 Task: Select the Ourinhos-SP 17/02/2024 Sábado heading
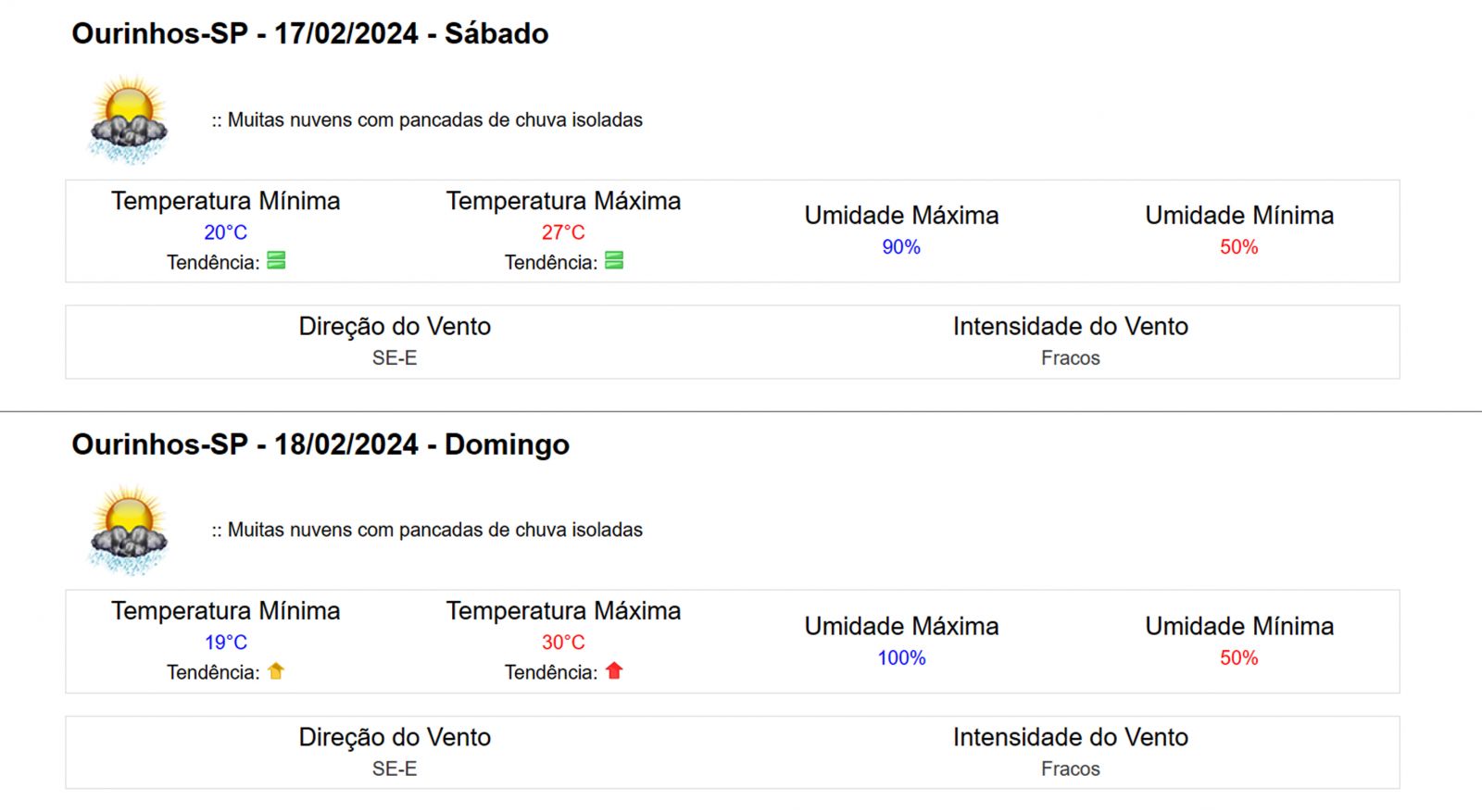(x=310, y=33)
